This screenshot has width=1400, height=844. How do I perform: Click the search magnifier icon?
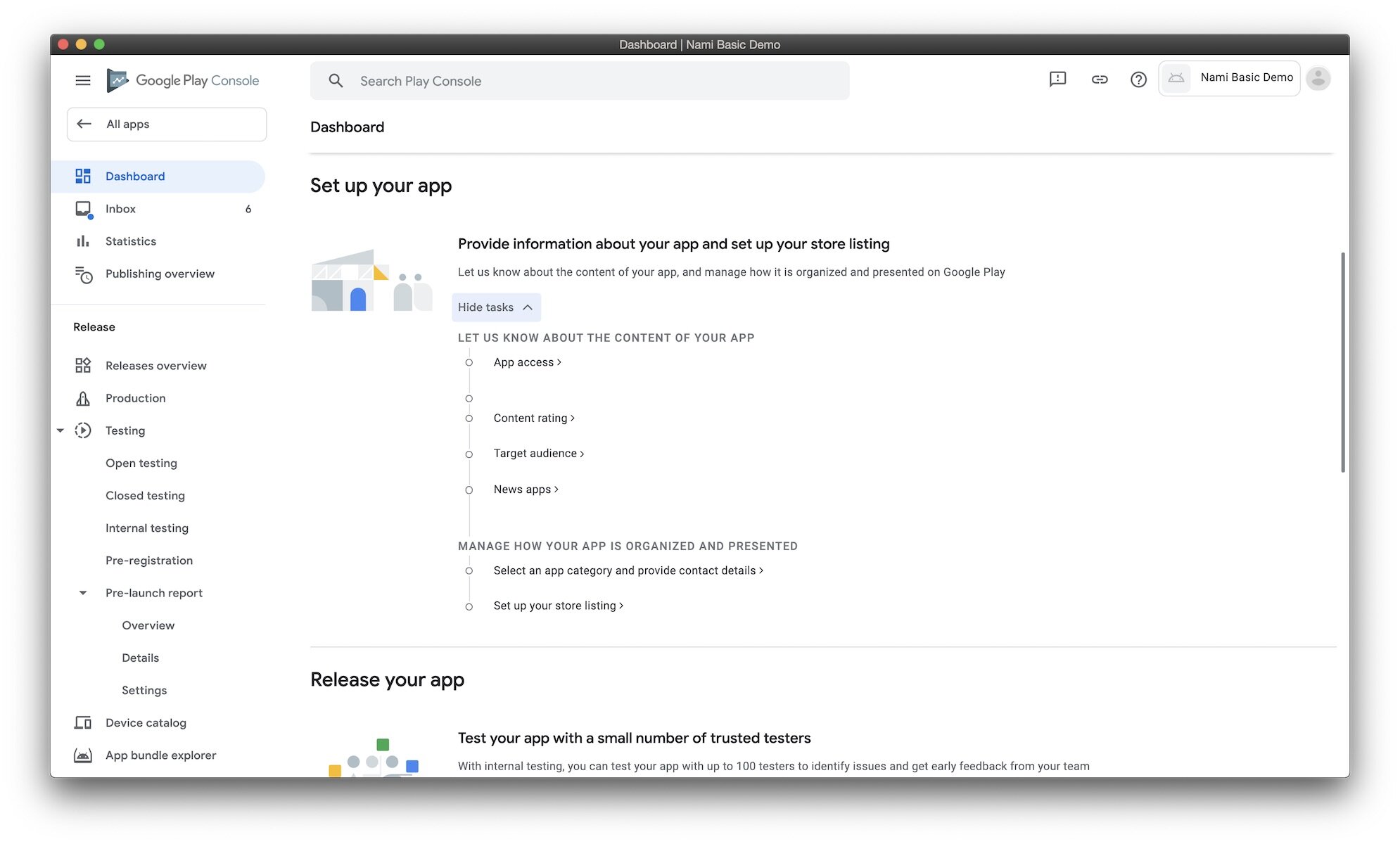336,81
